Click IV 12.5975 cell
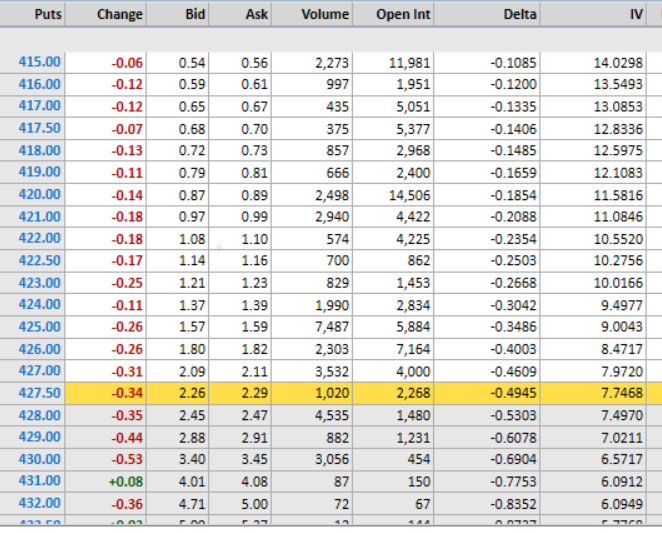The width and height of the screenshot is (662, 533). pos(618,151)
